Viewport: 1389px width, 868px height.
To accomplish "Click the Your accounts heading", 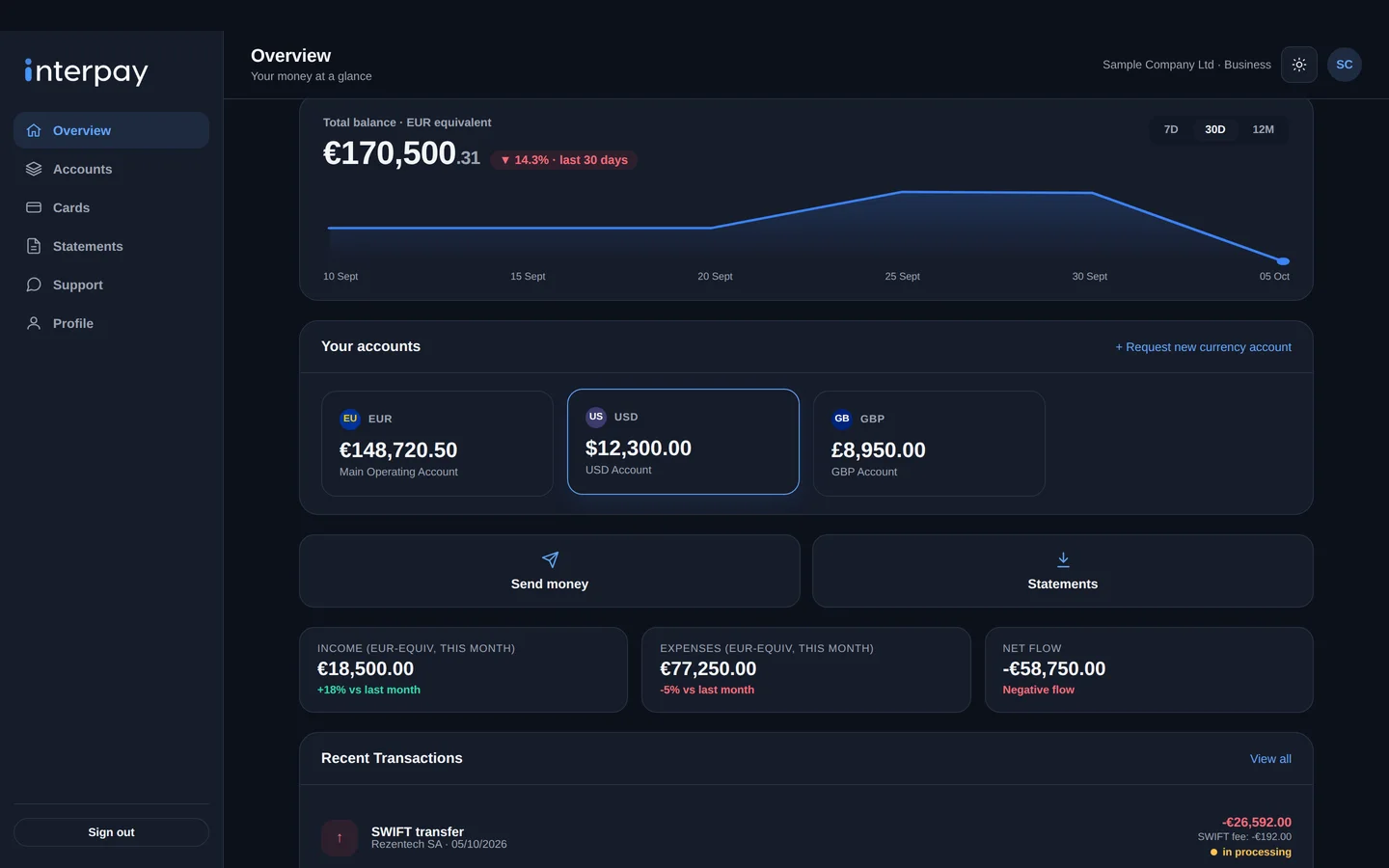I will [x=370, y=346].
